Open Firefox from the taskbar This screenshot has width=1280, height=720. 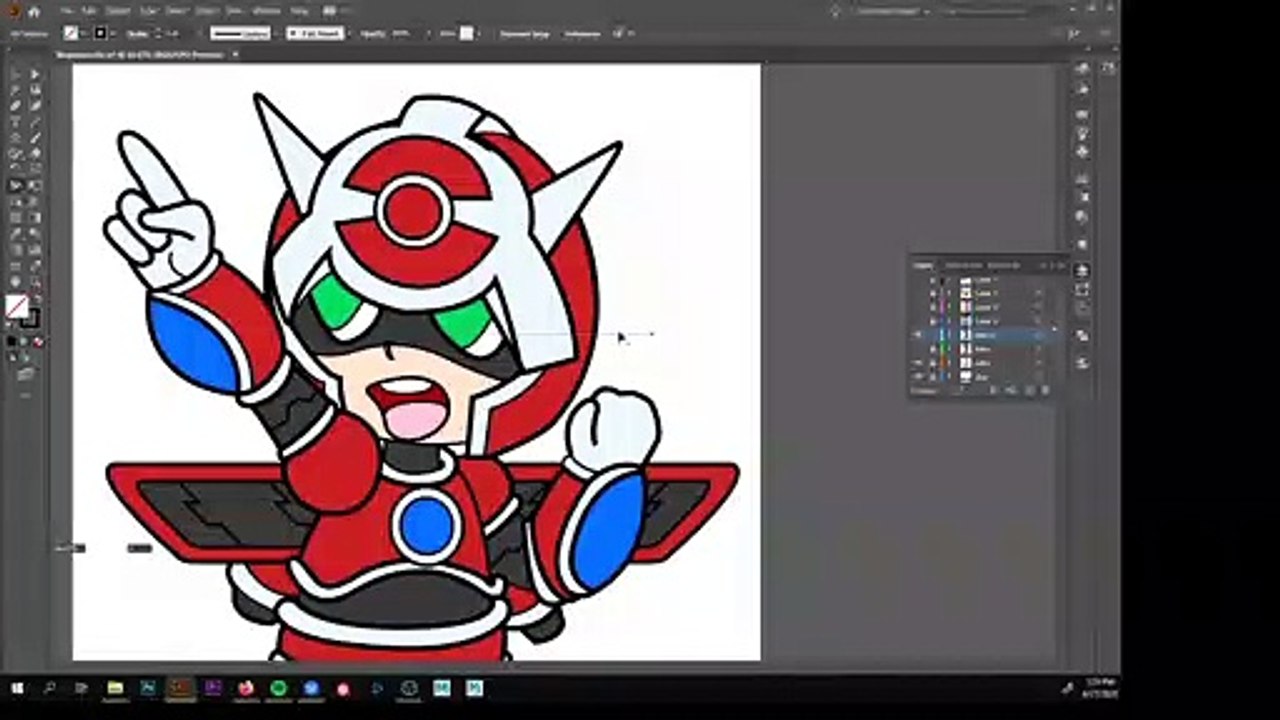coord(245,688)
